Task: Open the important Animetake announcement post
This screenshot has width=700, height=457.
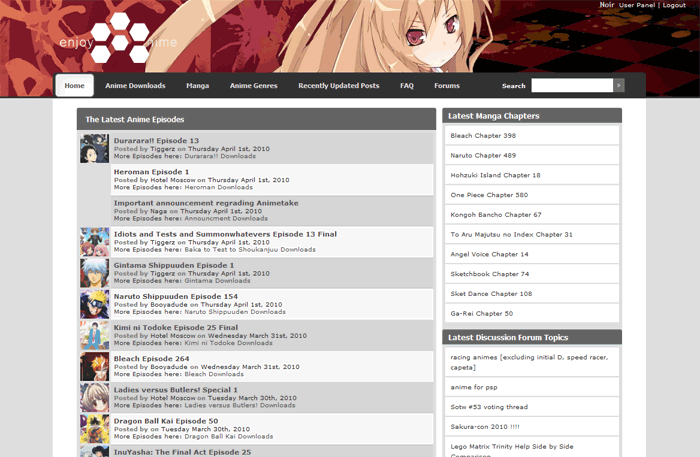Action: (206, 203)
